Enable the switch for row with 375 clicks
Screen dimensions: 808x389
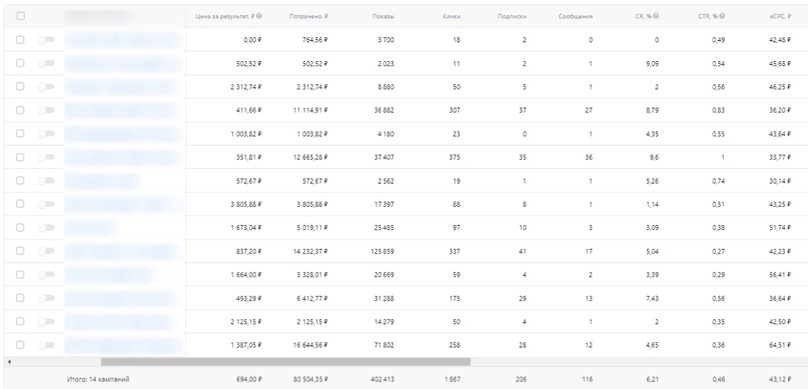46,157
